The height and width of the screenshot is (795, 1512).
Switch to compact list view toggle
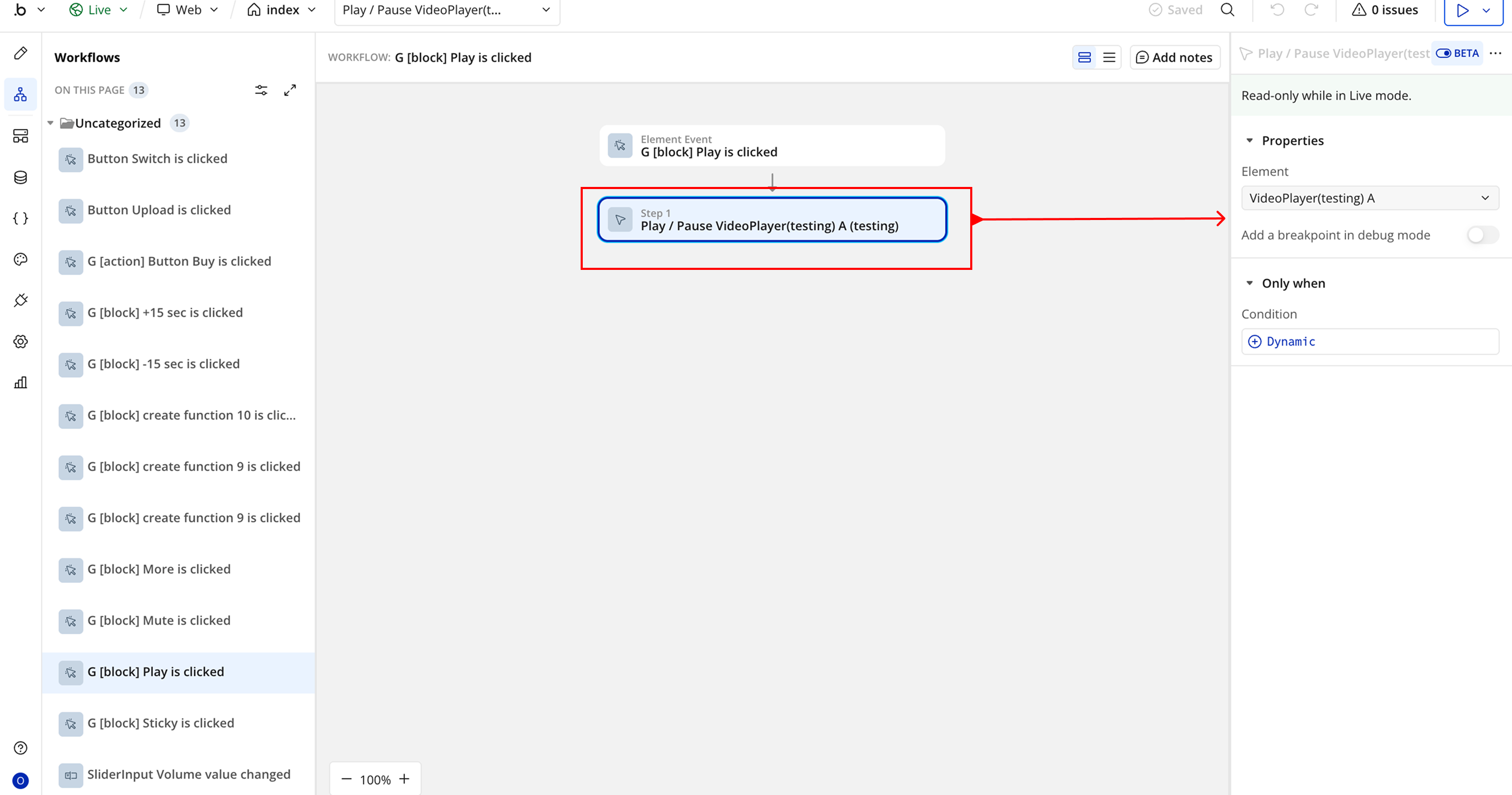click(x=1109, y=58)
